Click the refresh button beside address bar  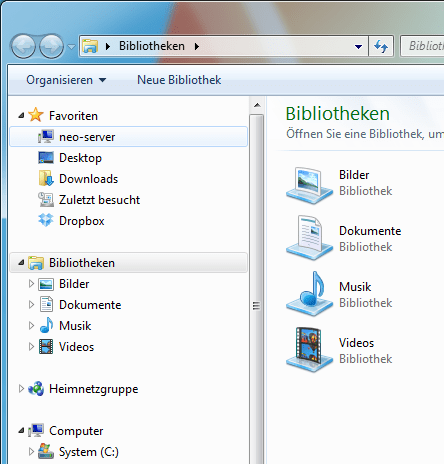coord(381,46)
